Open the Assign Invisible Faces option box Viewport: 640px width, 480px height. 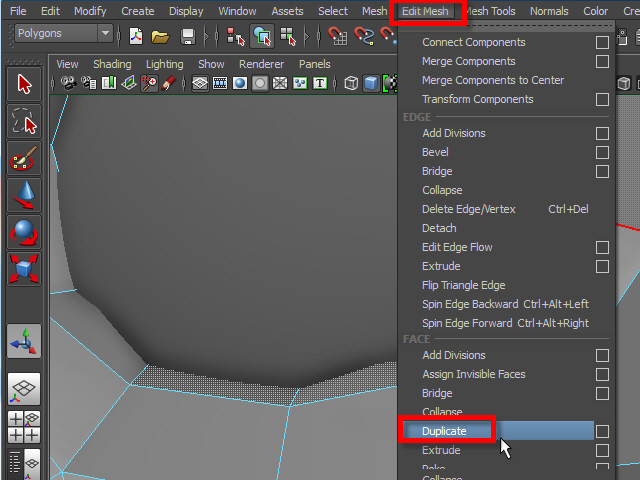pyautogui.click(x=602, y=374)
